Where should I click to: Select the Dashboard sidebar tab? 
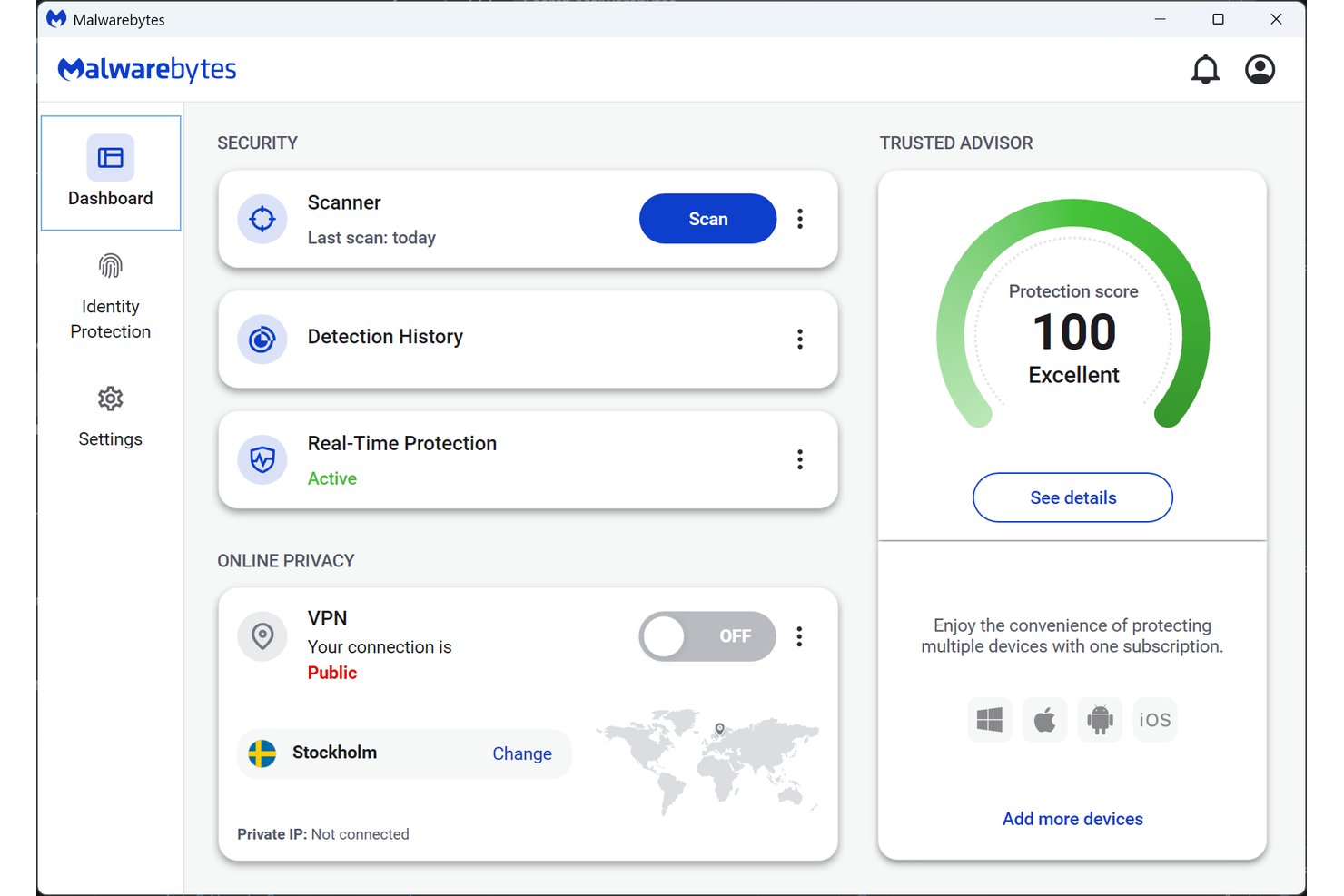(111, 172)
